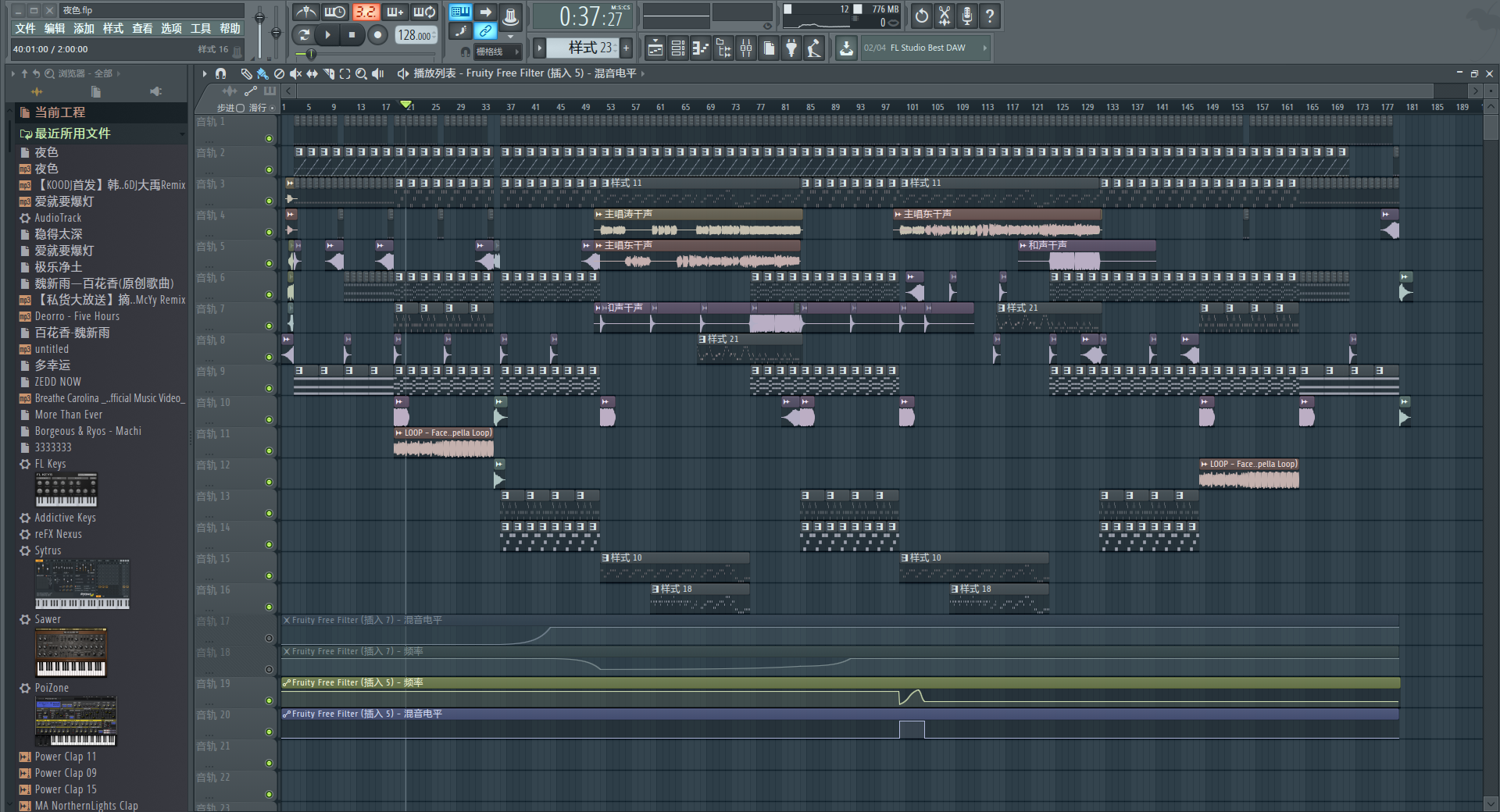Open the 工具 menu

point(201,28)
